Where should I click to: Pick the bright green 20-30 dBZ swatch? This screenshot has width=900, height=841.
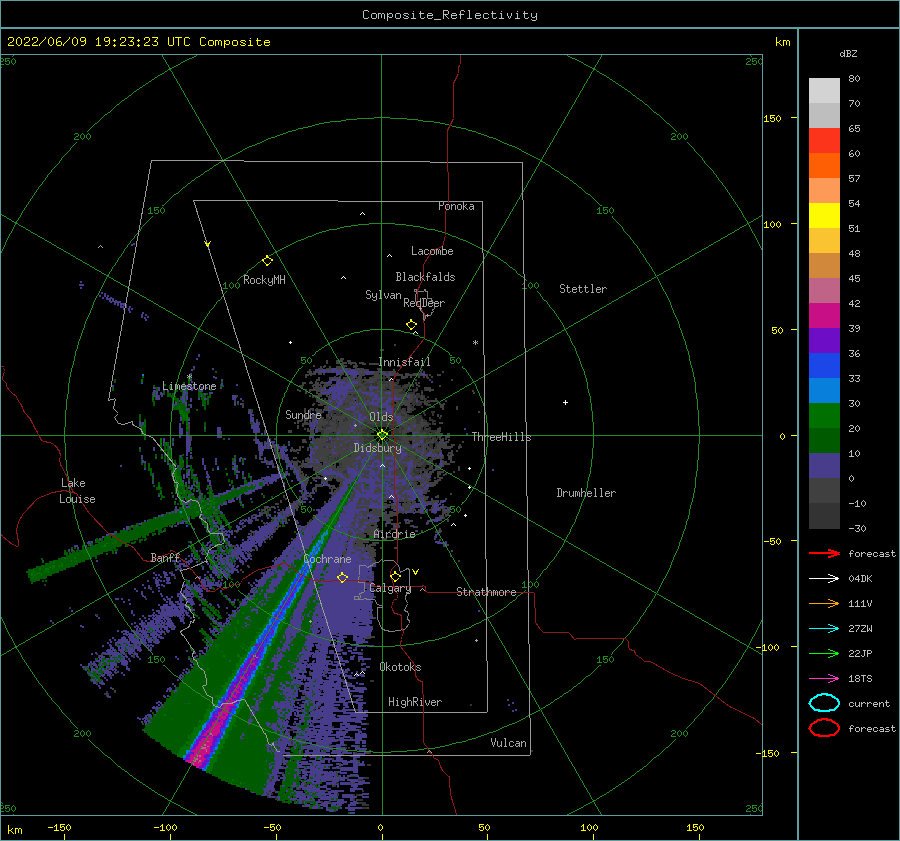click(824, 415)
